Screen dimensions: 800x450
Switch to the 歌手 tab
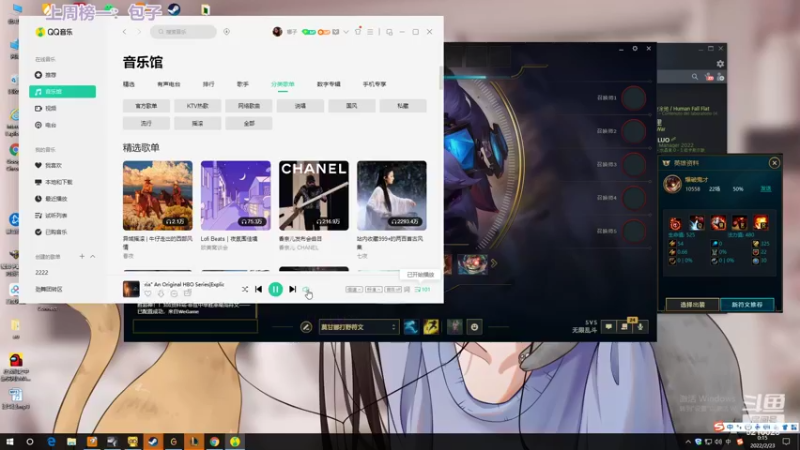click(x=243, y=84)
